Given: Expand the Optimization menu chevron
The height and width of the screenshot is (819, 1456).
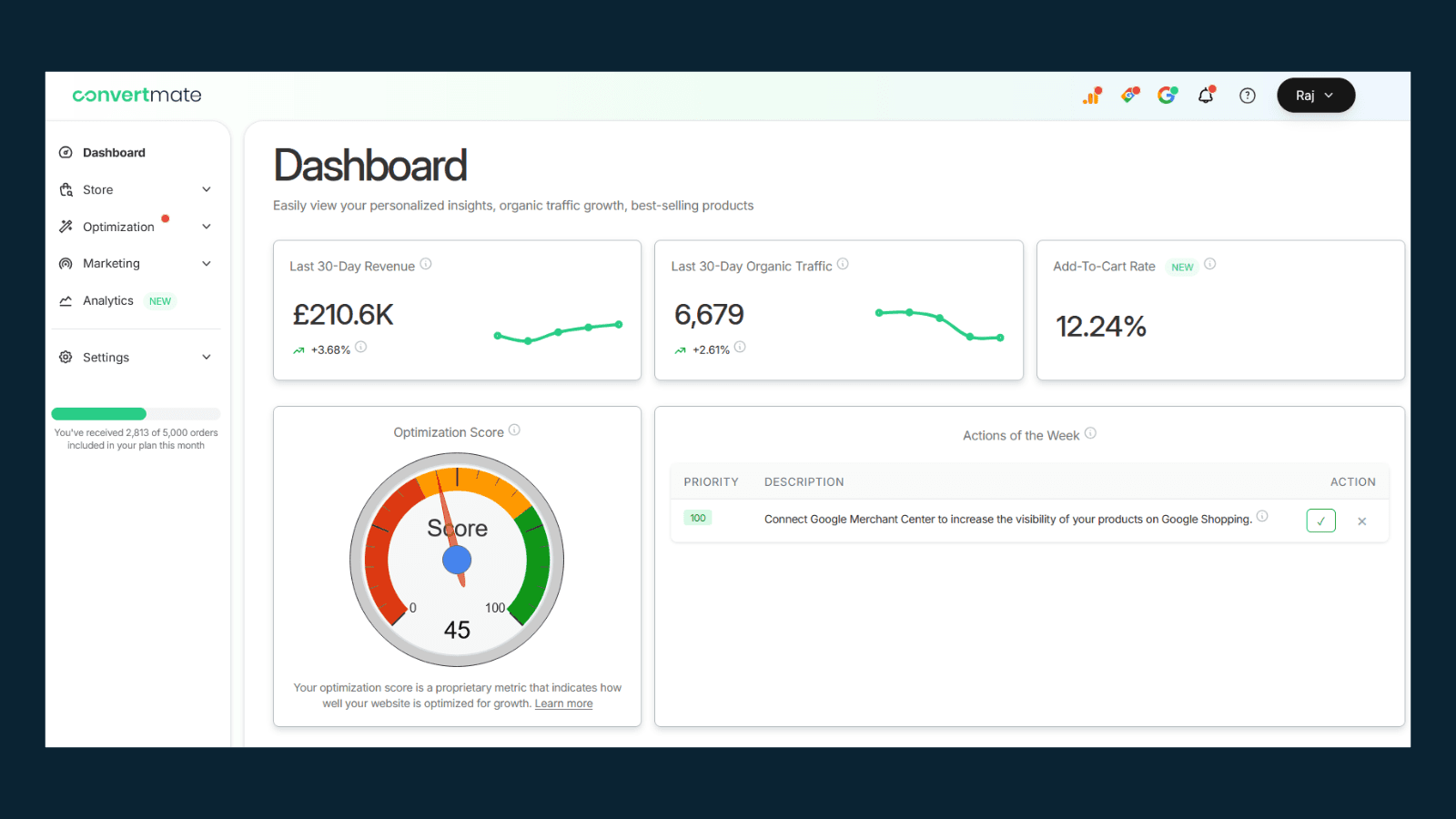Looking at the screenshot, I should 207,226.
